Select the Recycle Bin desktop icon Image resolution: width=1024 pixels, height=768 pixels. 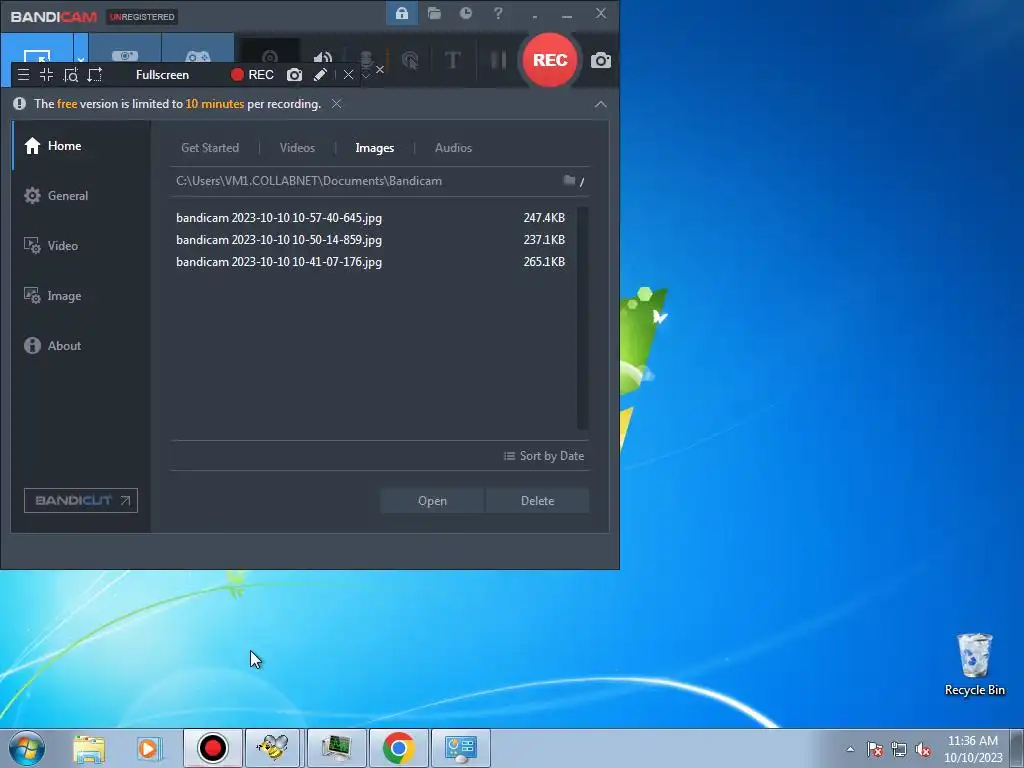974,665
